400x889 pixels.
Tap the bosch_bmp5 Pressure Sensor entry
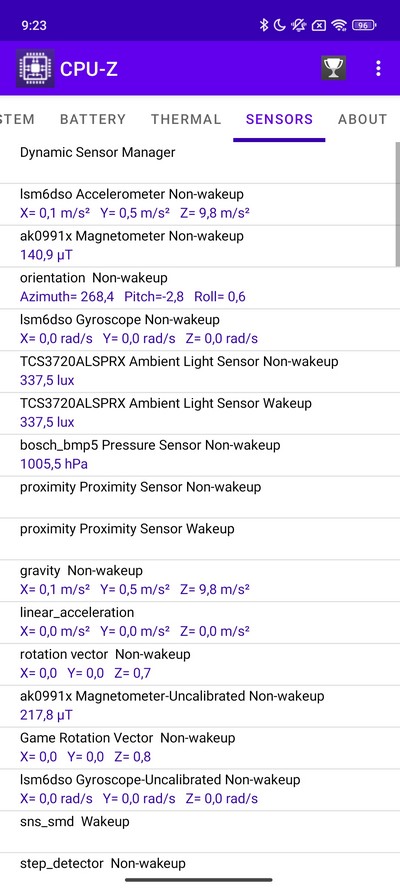pos(200,455)
